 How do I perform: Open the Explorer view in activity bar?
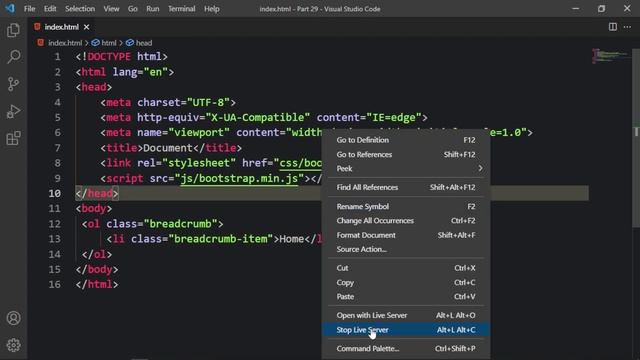(13, 30)
